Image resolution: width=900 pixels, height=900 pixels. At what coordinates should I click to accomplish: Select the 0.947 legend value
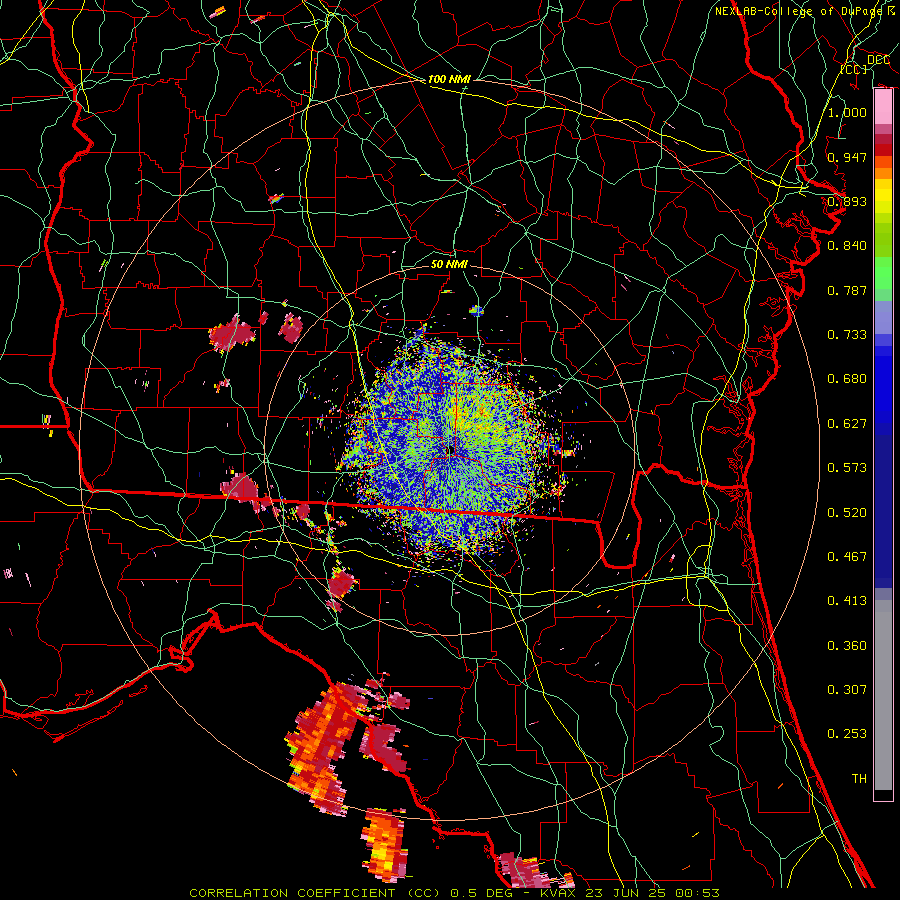coord(847,157)
